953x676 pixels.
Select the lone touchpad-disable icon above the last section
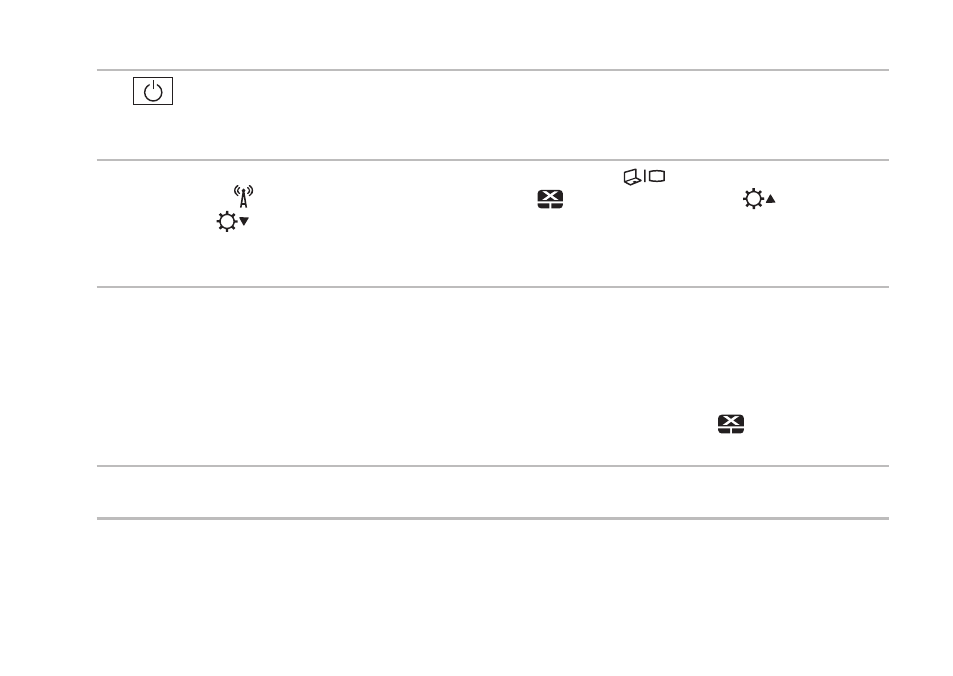(731, 424)
